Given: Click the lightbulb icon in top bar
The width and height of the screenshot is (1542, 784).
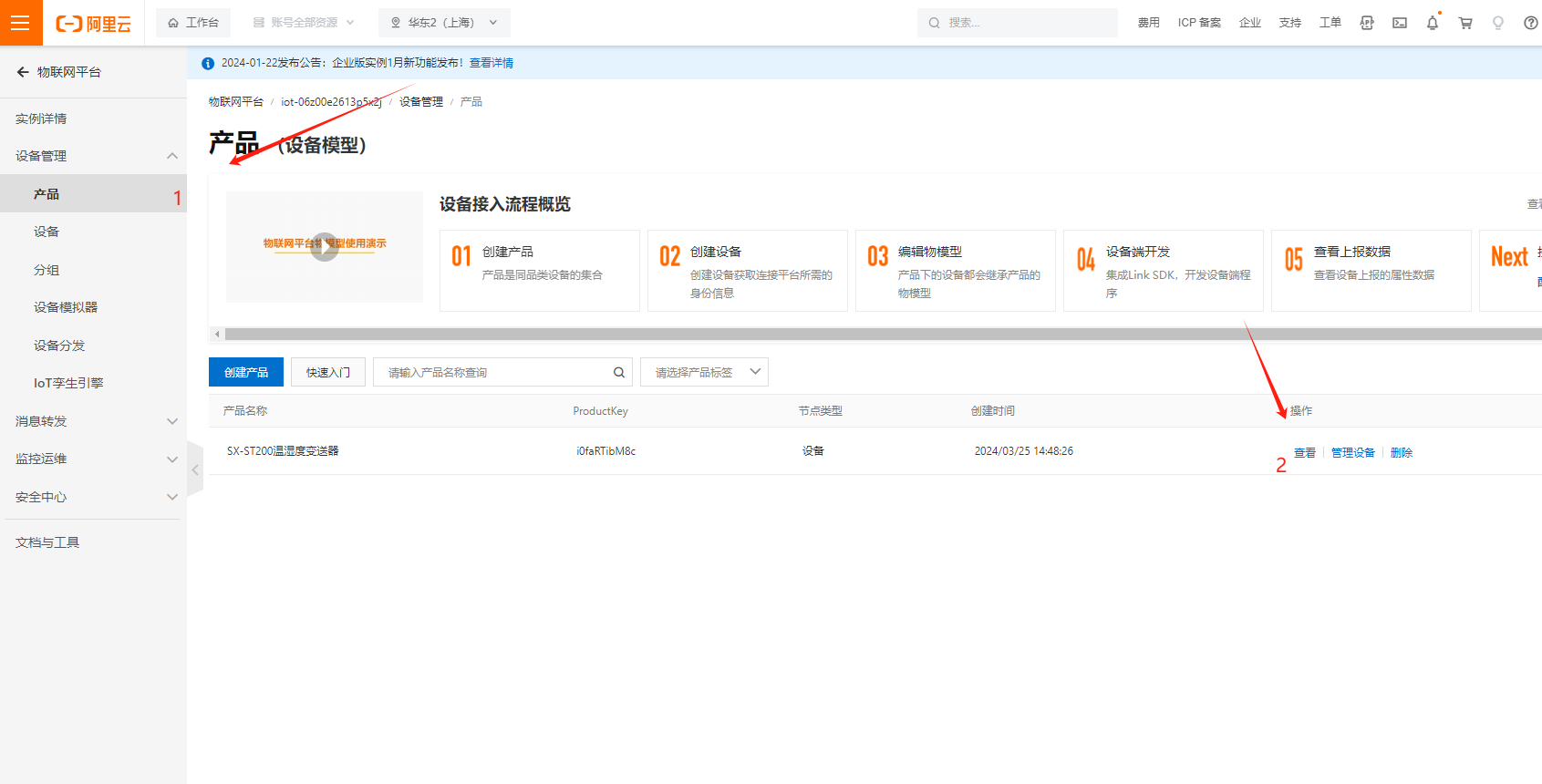Looking at the screenshot, I should pyautogui.click(x=1497, y=23).
